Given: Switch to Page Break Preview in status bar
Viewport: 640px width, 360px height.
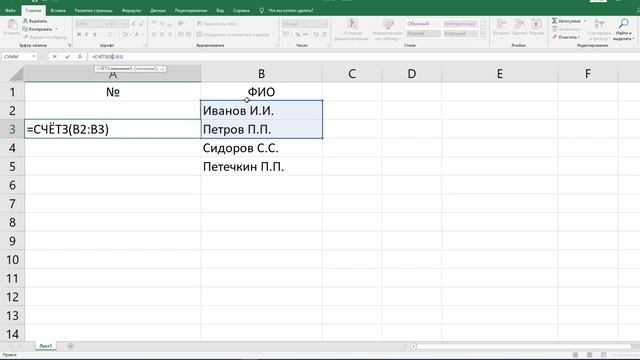Looking at the screenshot, I should [603, 355].
